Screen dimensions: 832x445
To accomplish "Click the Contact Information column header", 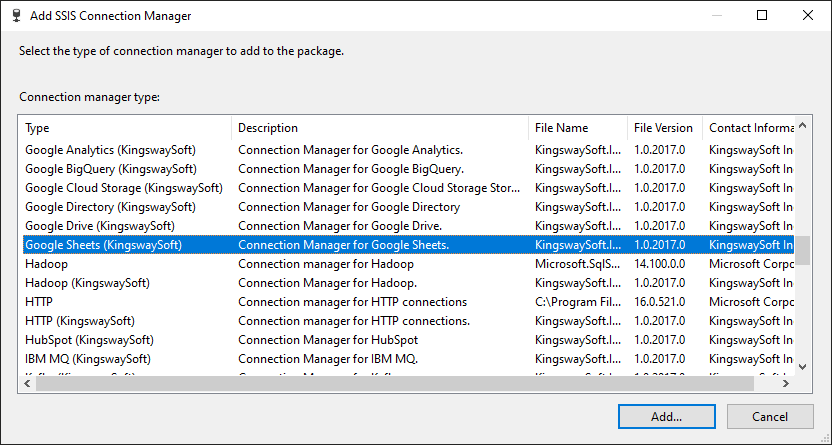I will point(749,128).
